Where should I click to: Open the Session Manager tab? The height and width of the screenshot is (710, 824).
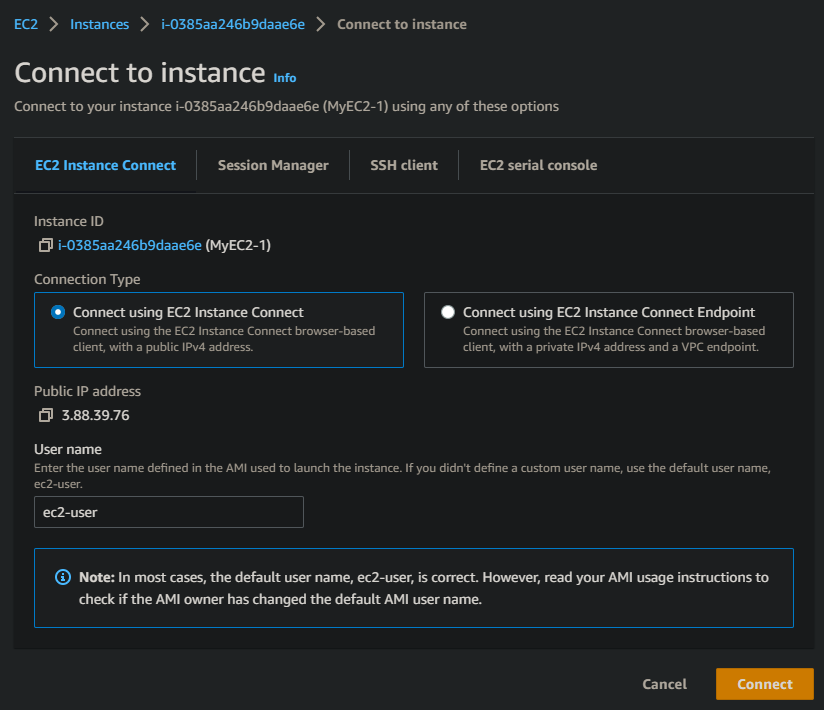click(x=273, y=165)
